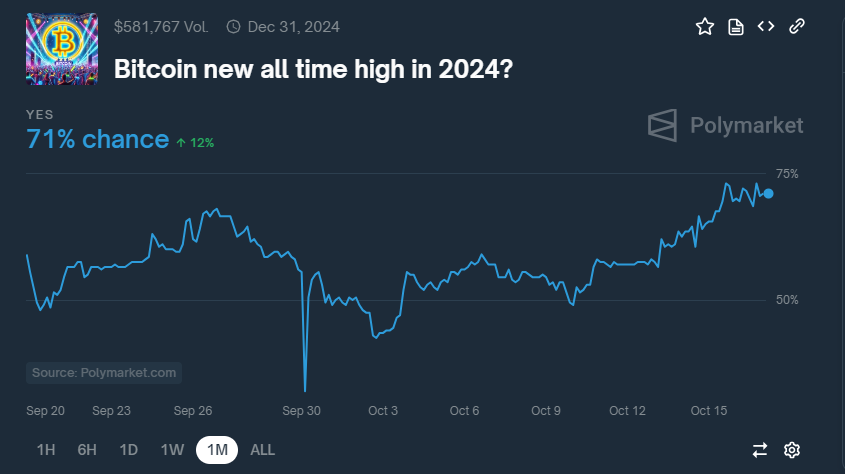Viewport: 845px width, 474px height.
Task: Click the 71% chance label
Action: click(98, 140)
